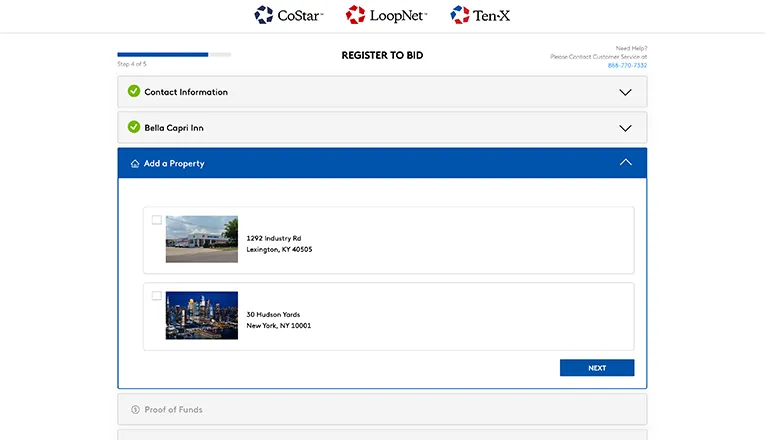Call customer service number 888-770-7332

[627, 65]
